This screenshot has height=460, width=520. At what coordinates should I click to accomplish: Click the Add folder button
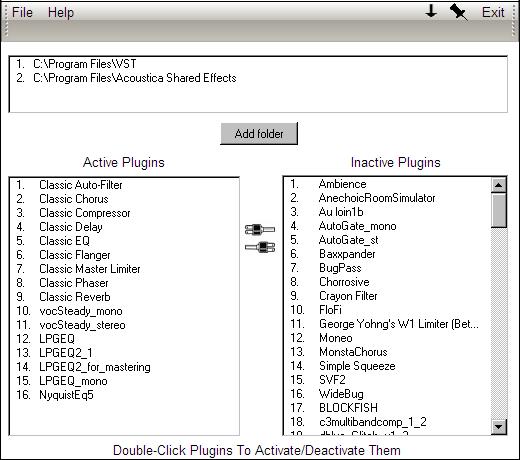coord(259,134)
